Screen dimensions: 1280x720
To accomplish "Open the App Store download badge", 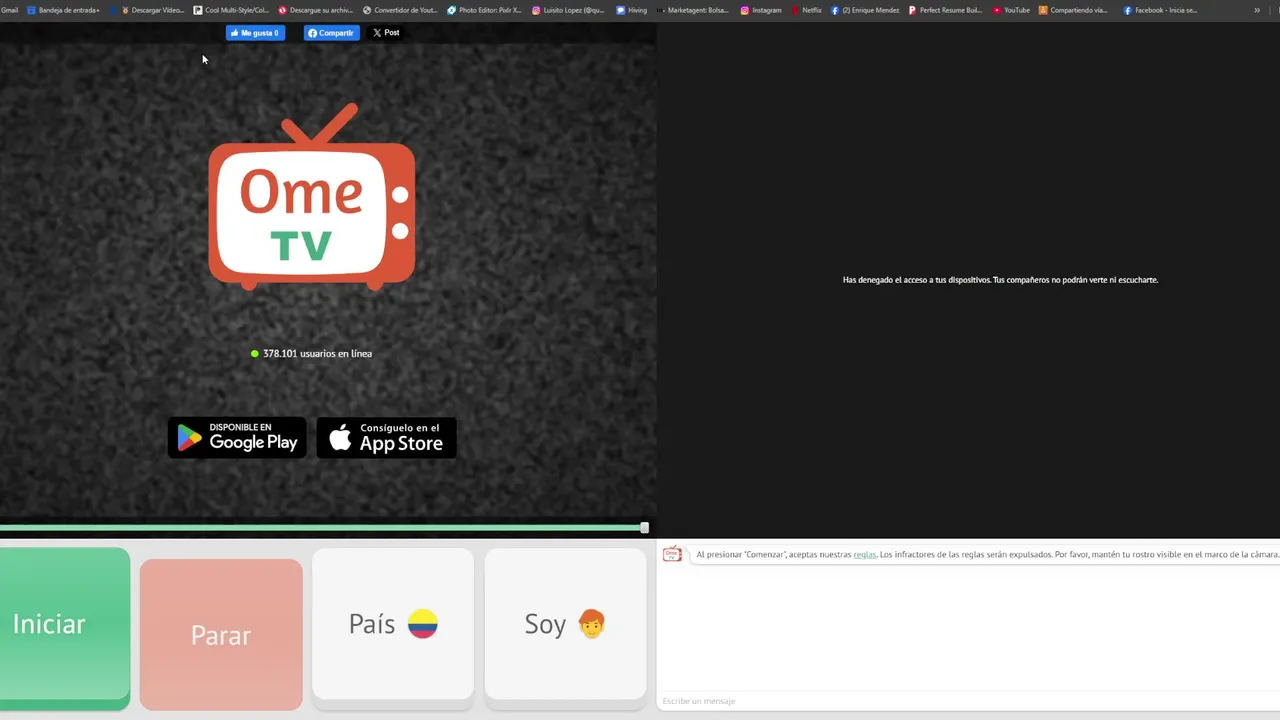I will (x=386, y=437).
